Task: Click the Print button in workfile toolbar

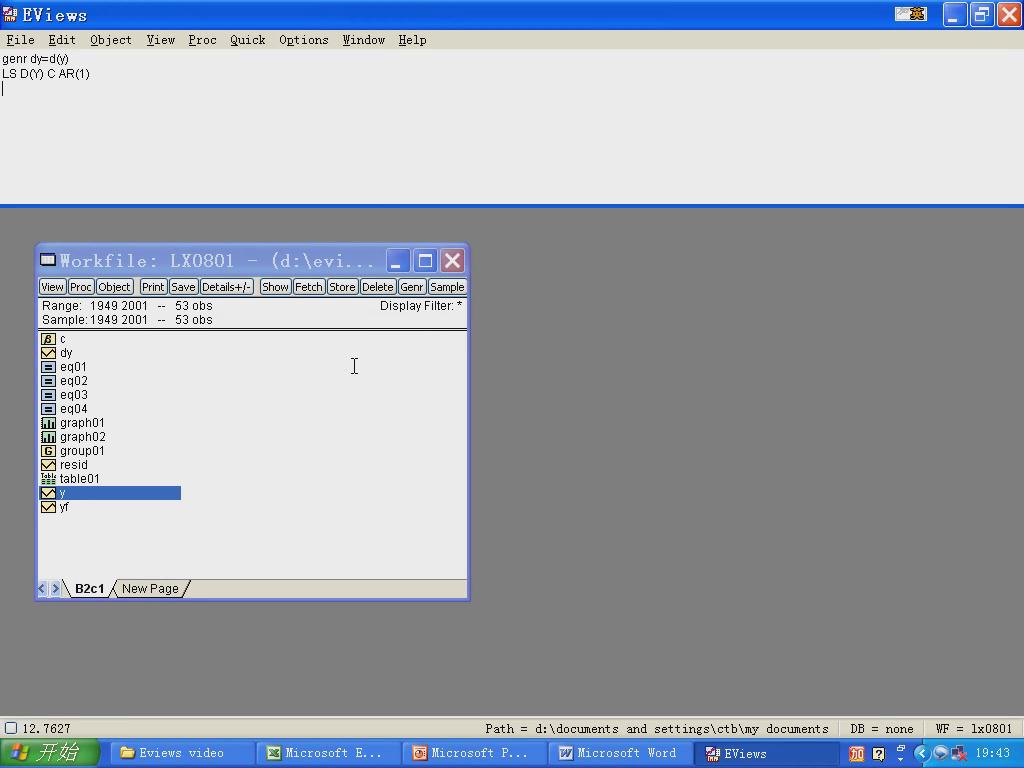Action: tap(153, 287)
